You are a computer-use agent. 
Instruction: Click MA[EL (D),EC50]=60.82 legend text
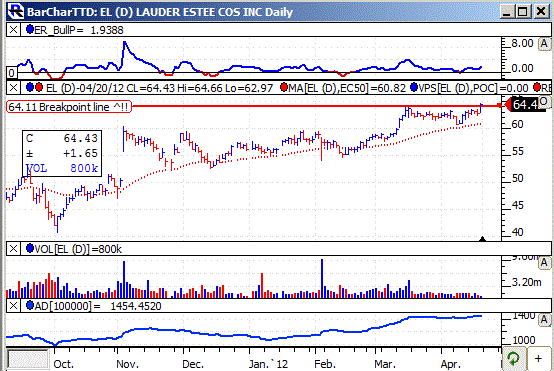347,88
